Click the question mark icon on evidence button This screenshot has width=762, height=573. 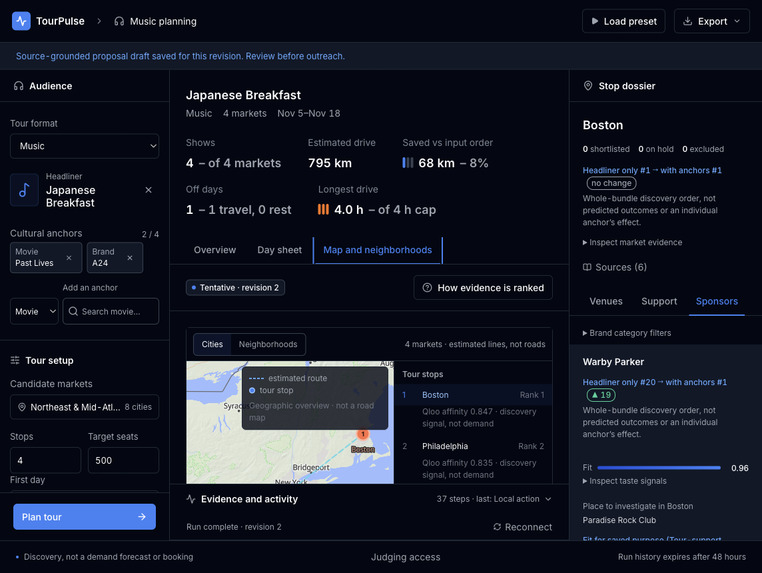tap(427, 288)
